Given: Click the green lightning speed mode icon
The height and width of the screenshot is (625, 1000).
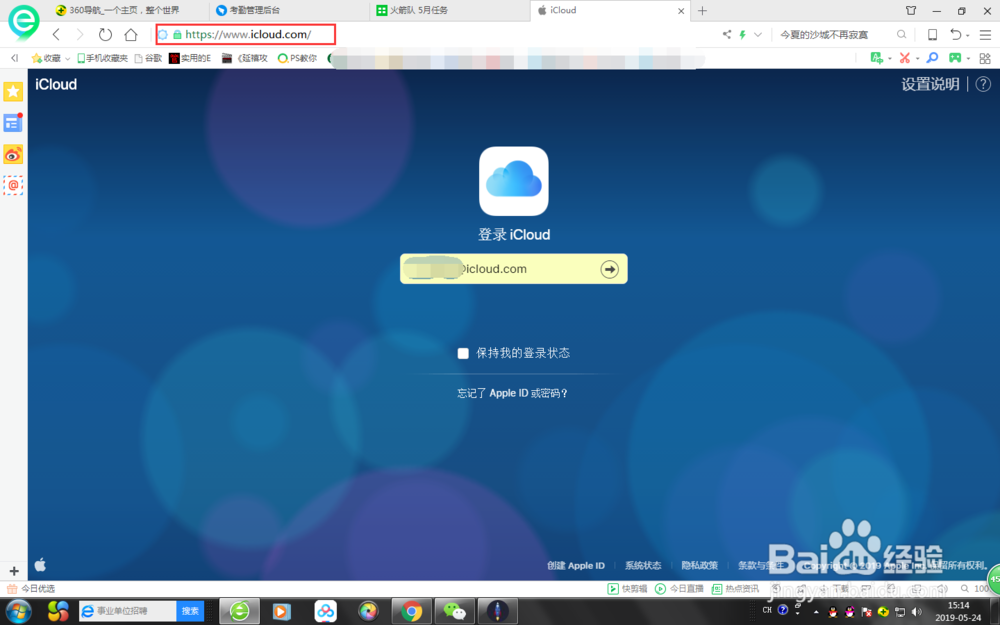Looking at the screenshot, I should tap(742, 34).
